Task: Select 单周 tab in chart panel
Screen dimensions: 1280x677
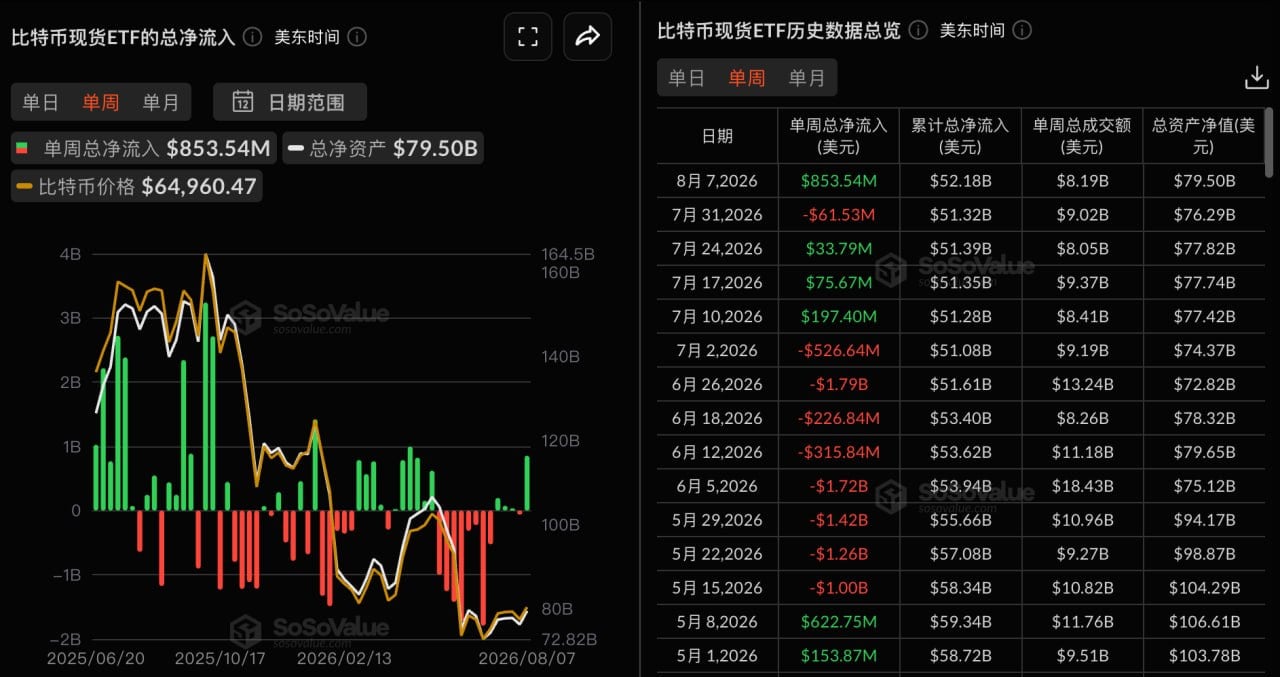Action: tap(100, 102)
